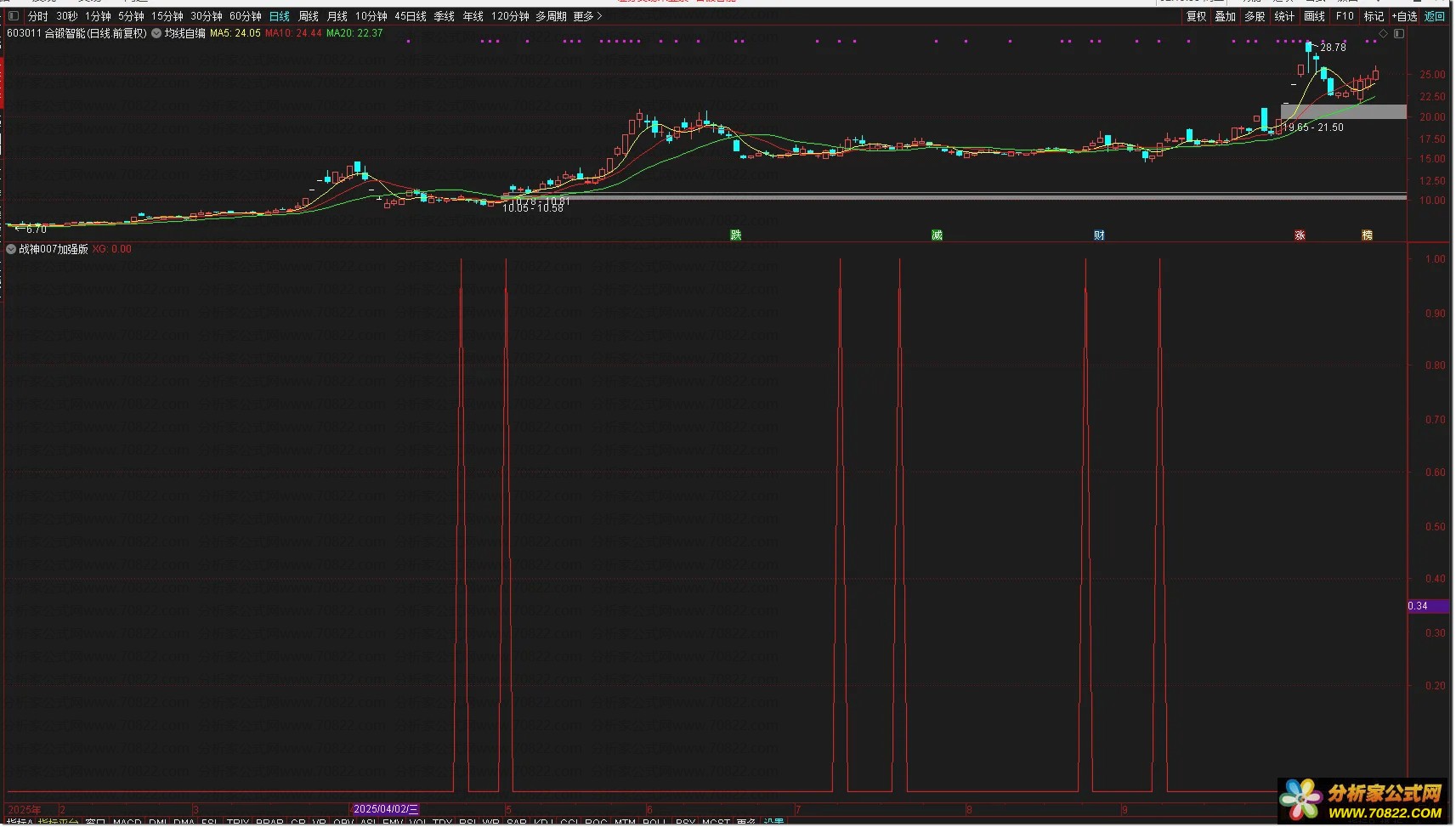Select the 60分钟 period tab
Viewport: 1456px width, 827px height.
point(246,16)
